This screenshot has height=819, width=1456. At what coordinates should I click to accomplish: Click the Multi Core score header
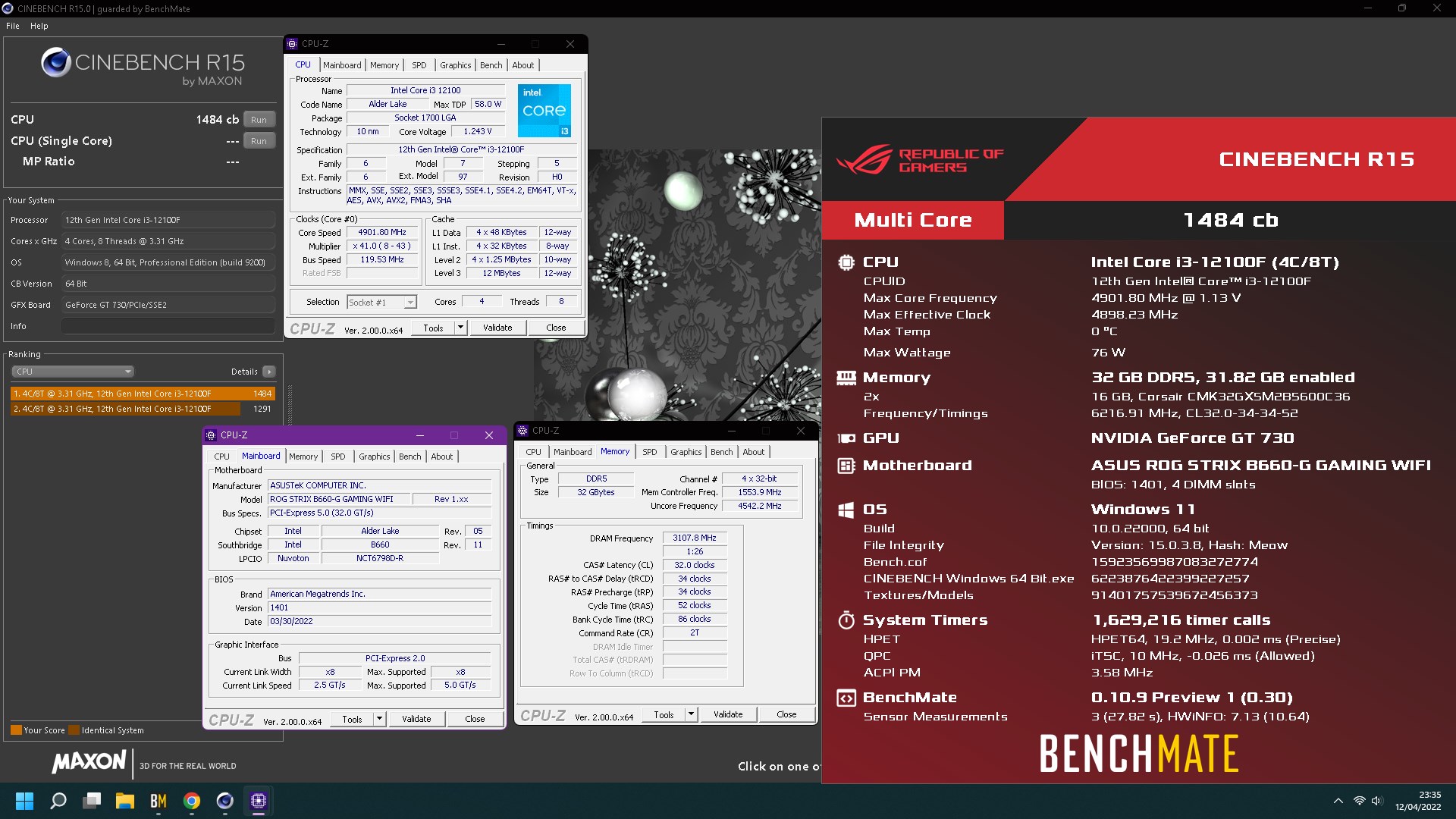[913, 221]
